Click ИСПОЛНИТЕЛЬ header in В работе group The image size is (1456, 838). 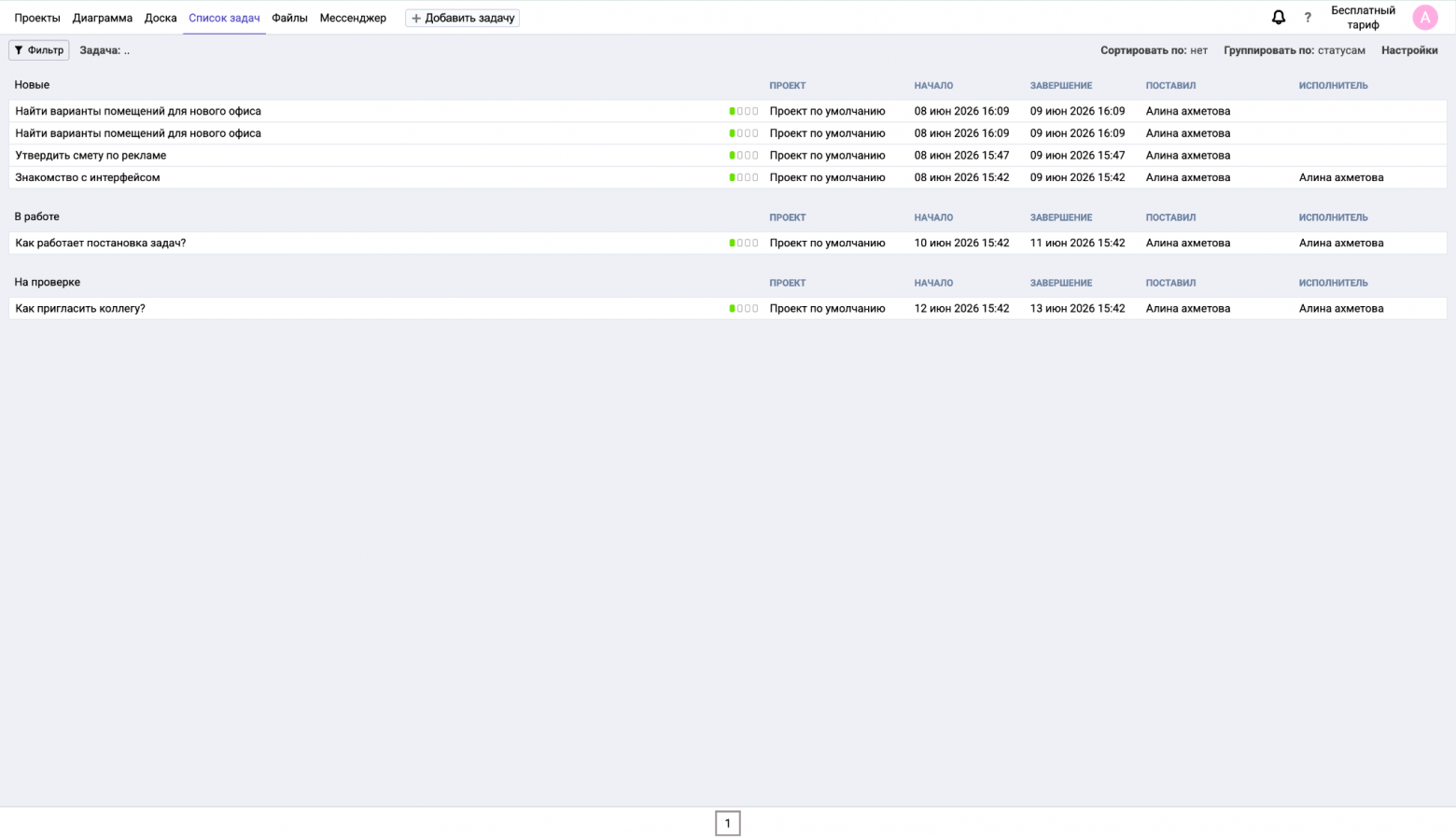[x=1333, y=217]
